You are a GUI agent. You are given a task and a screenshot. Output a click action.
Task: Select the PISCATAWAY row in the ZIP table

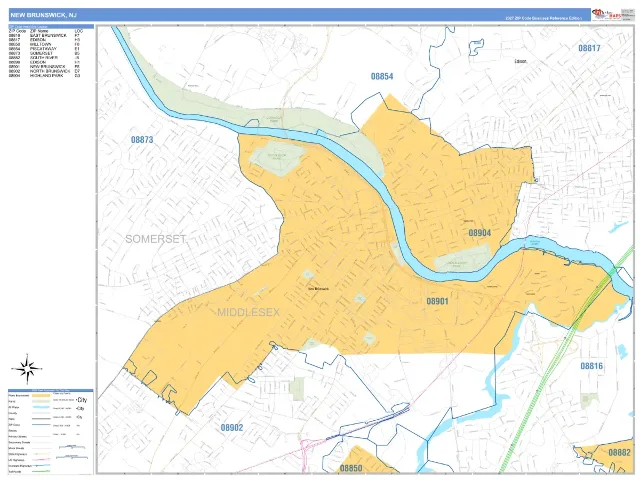pos(45,49)
